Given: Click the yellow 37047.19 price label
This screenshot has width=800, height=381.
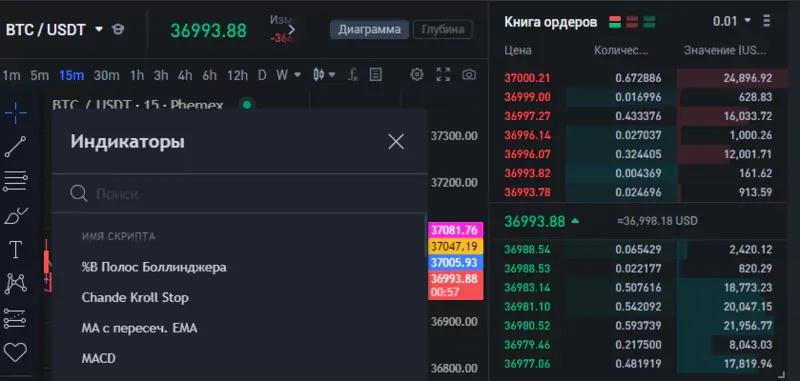Looking at the screenshot, I should (x=455, y=246).
